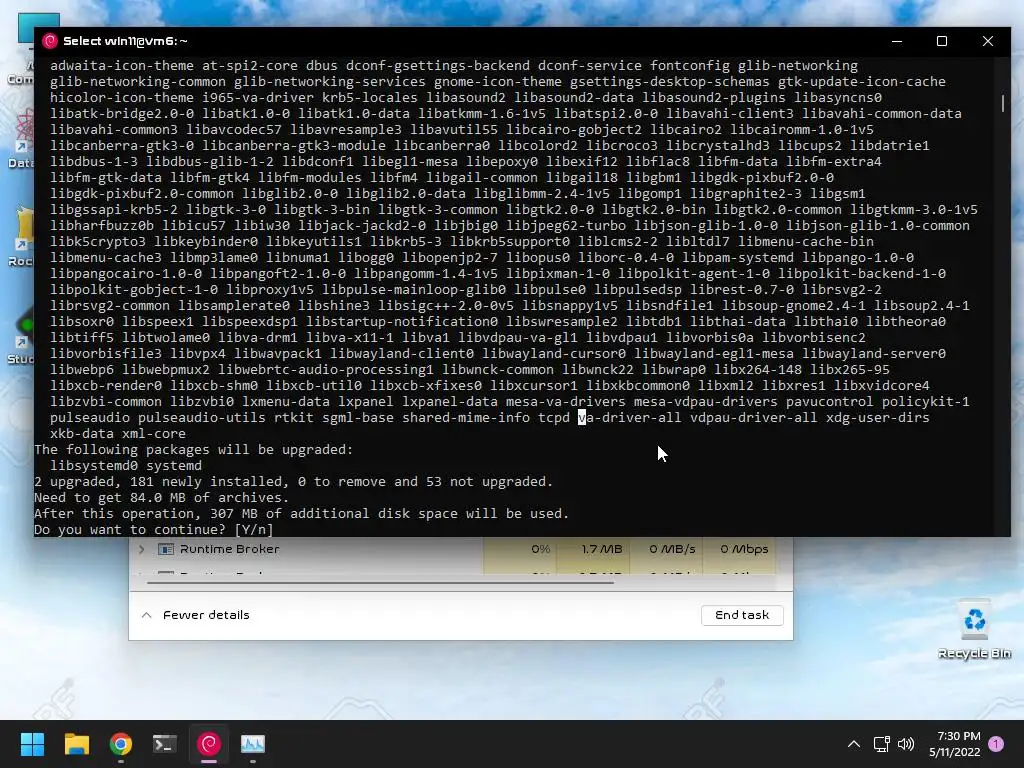Expand the Runtime Broker process row
Screen dimensions: 1024x768
142,549
